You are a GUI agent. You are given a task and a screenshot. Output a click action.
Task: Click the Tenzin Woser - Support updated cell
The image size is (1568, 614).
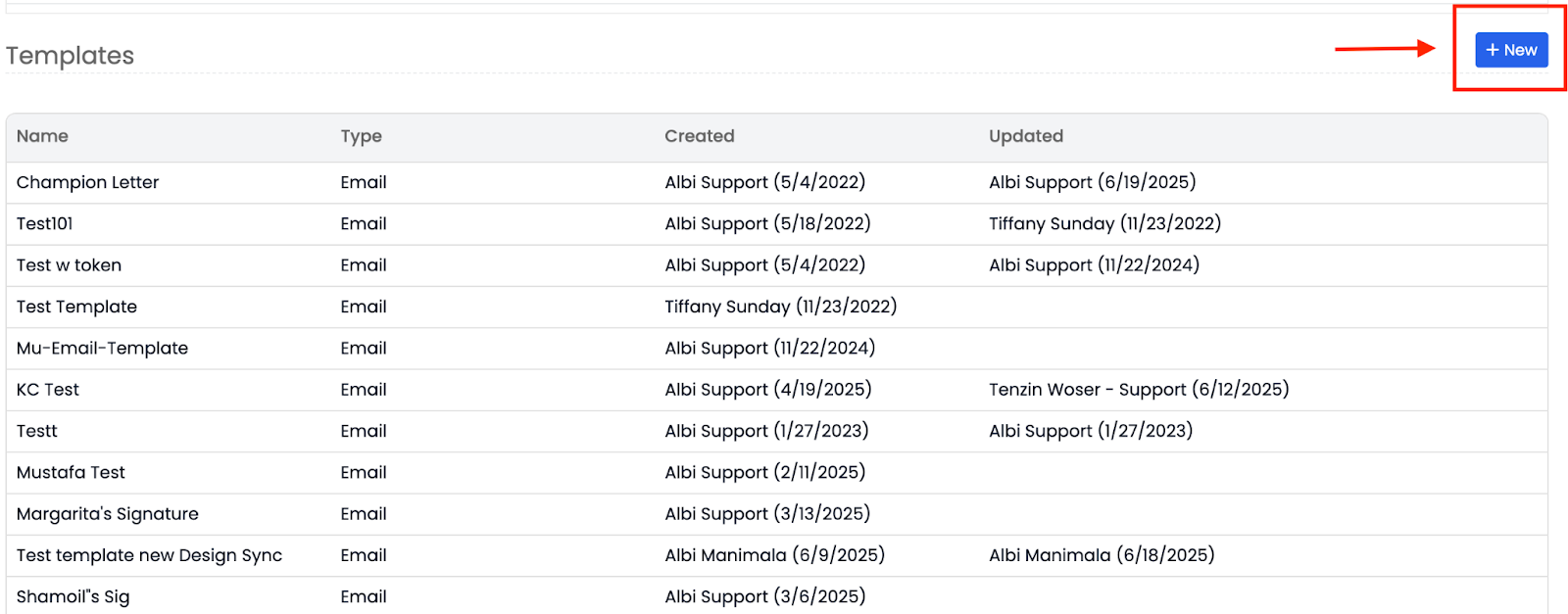coord(1138,390)
